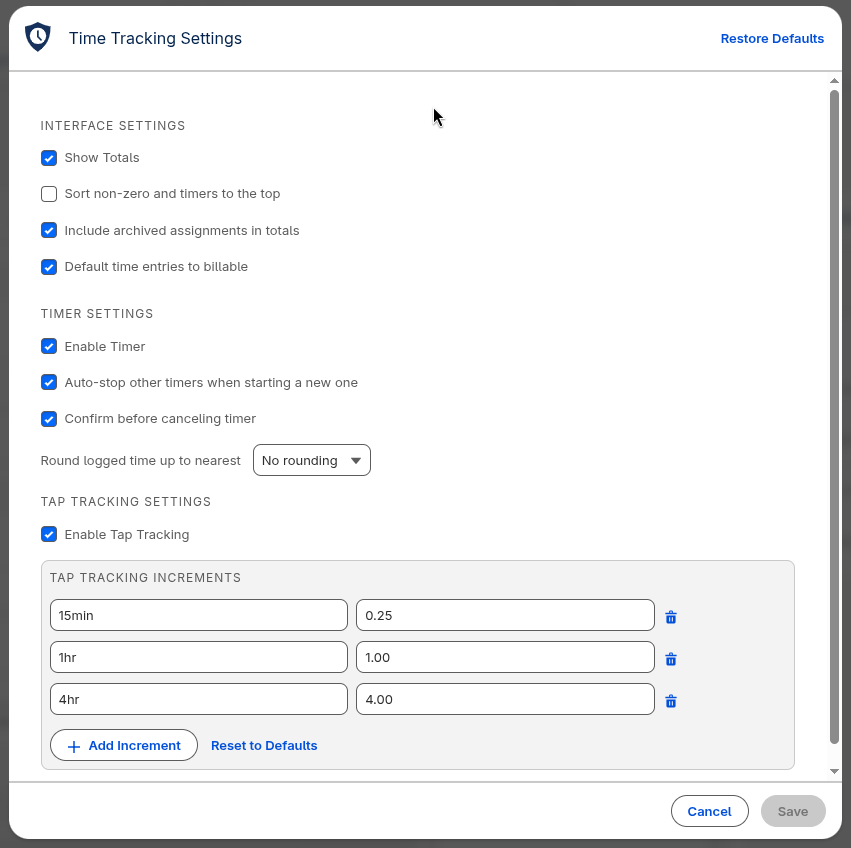Disable Default time entries to billable
851x848 pixels.
tap(49, 267)
